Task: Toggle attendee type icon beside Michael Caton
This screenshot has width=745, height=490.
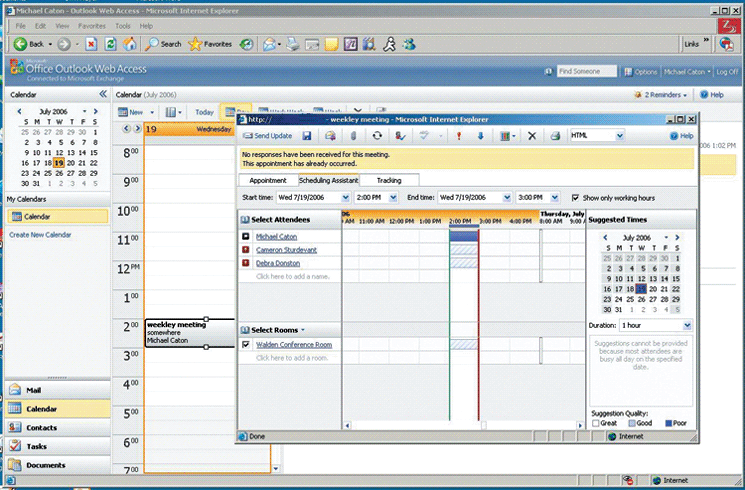Action: [246, 236]
